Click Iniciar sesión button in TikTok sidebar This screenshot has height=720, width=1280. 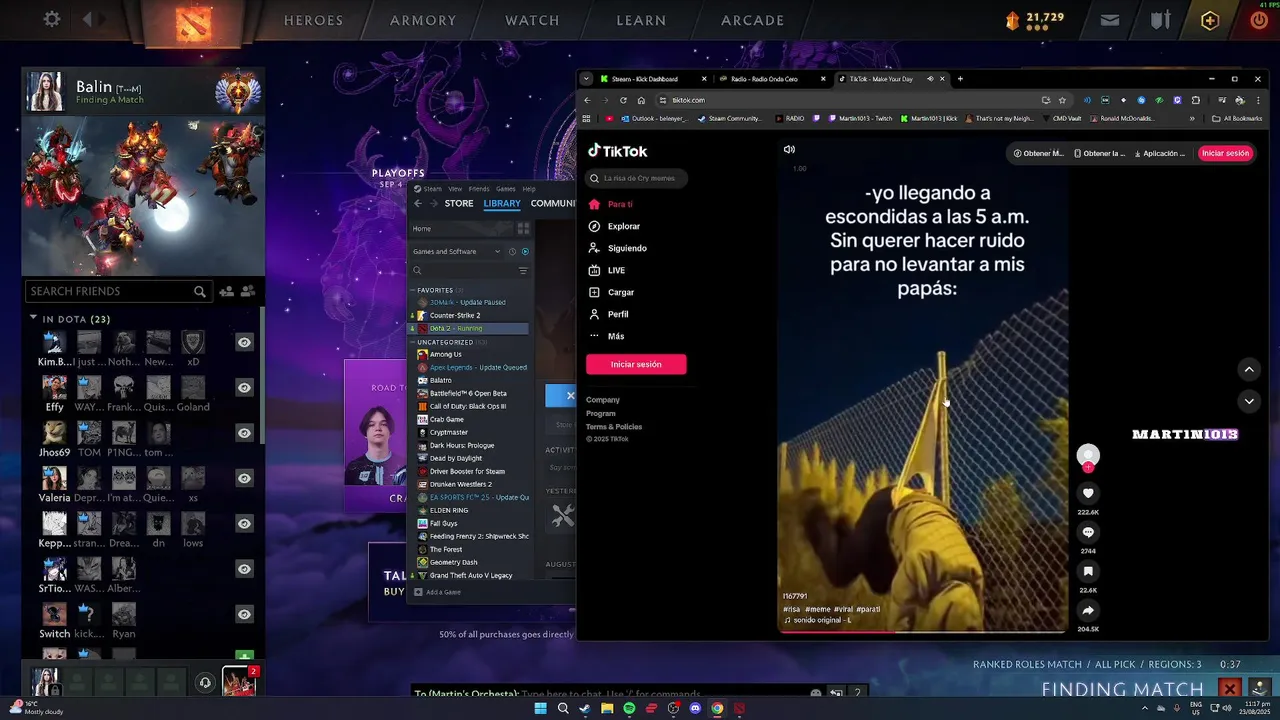click(636, 364)
